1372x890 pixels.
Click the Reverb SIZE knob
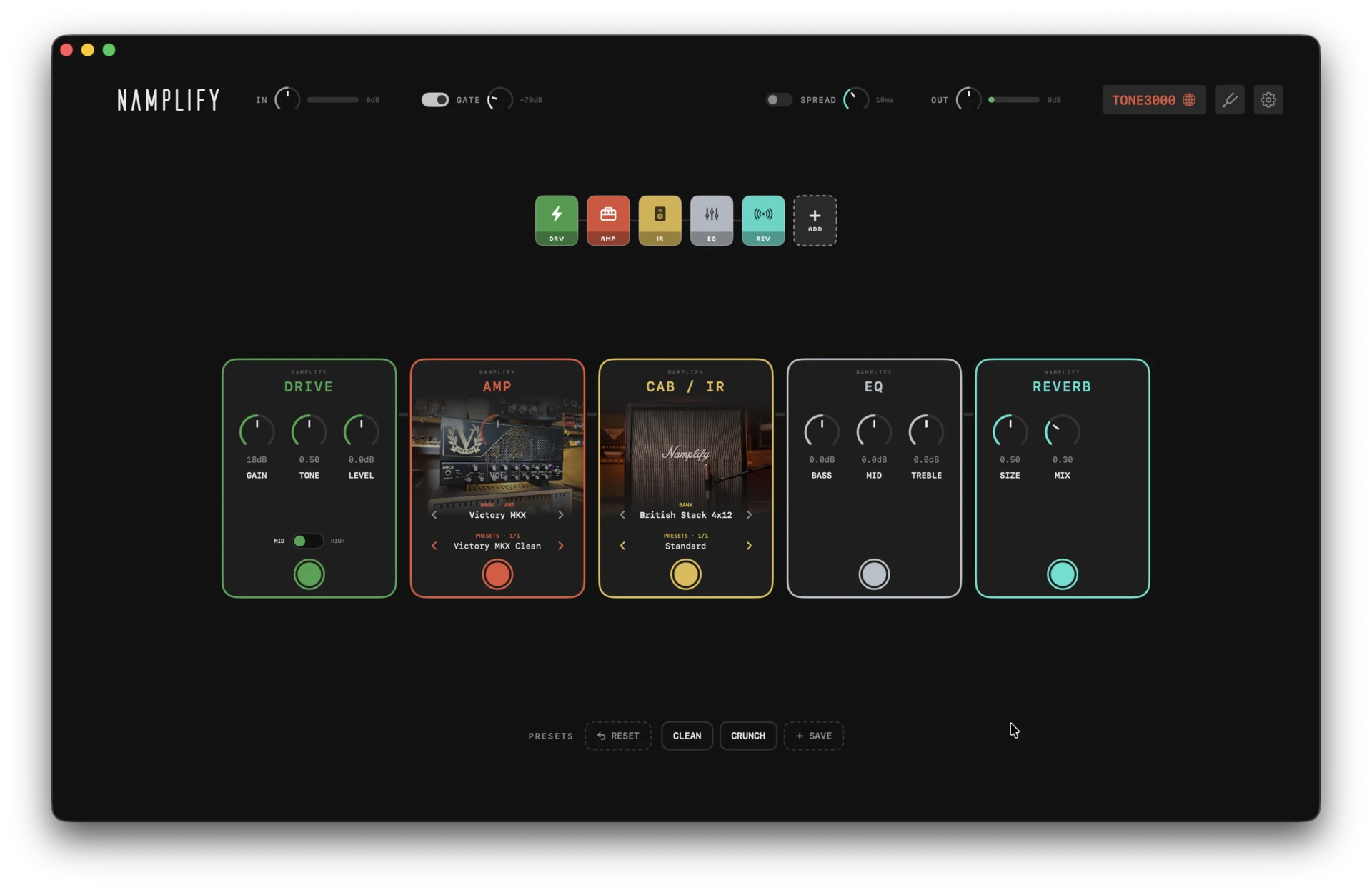coord(1010,431)
